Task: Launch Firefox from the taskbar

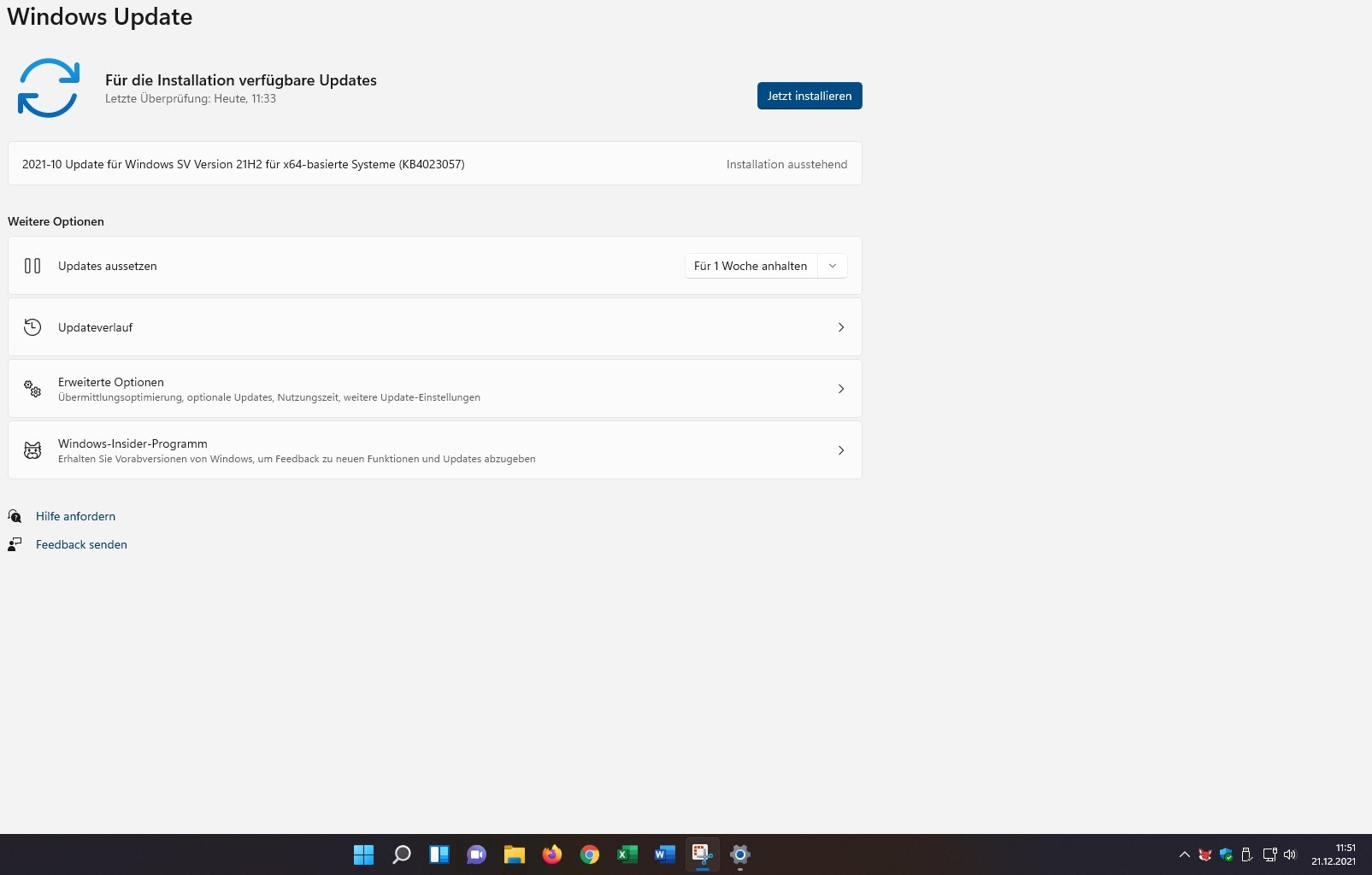Action: [552, 854]
